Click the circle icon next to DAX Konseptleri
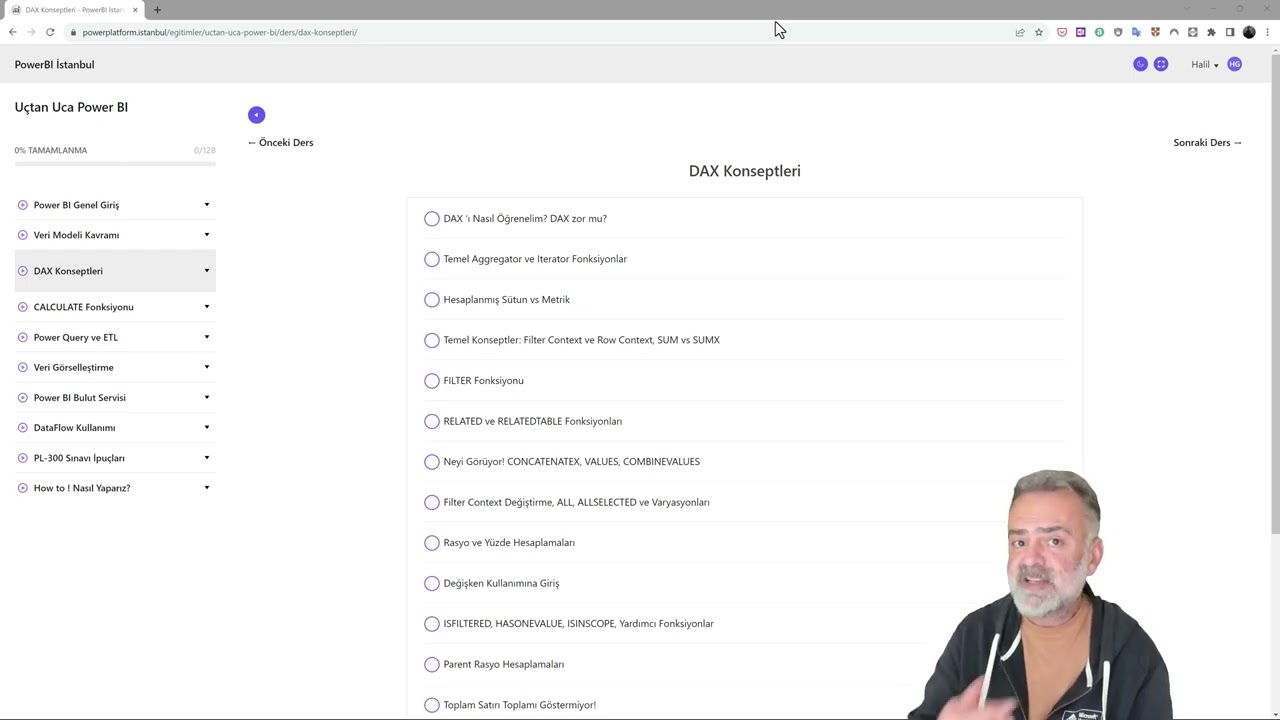Viewport: 1280px width, 720px height. point(23,271)
